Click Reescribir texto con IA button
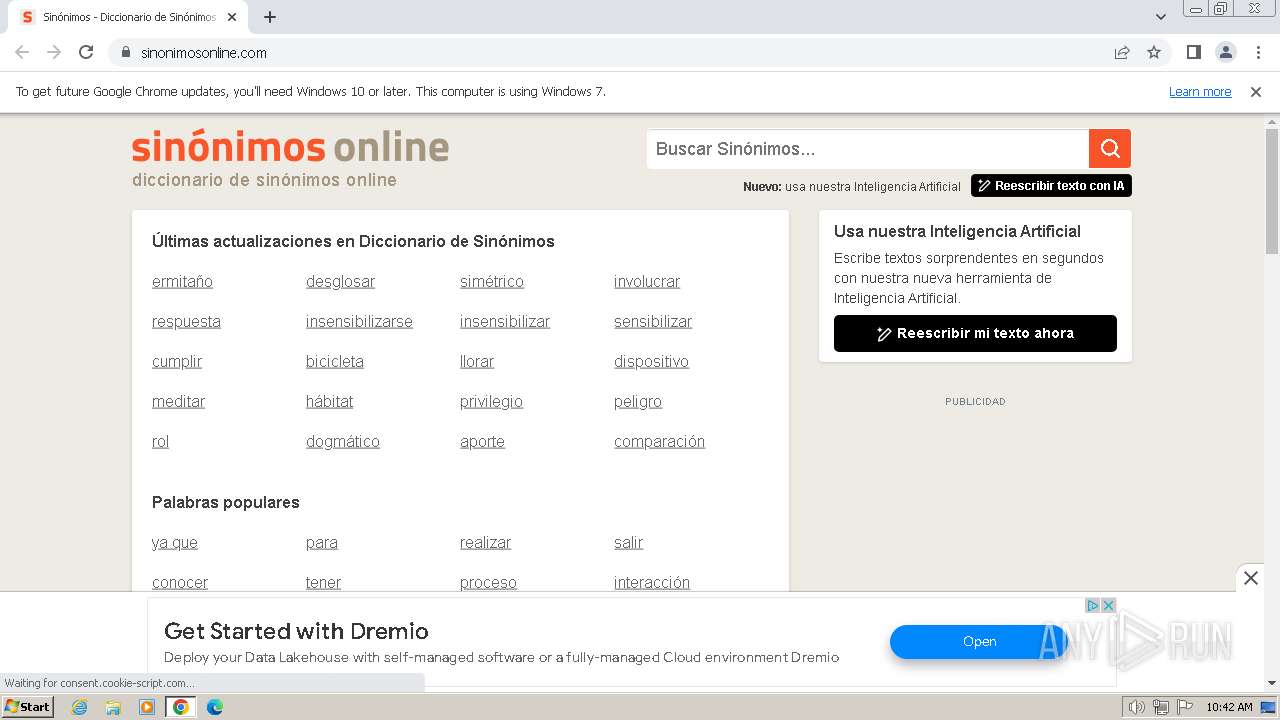 pyautogui.click(x=1051, y=186)
